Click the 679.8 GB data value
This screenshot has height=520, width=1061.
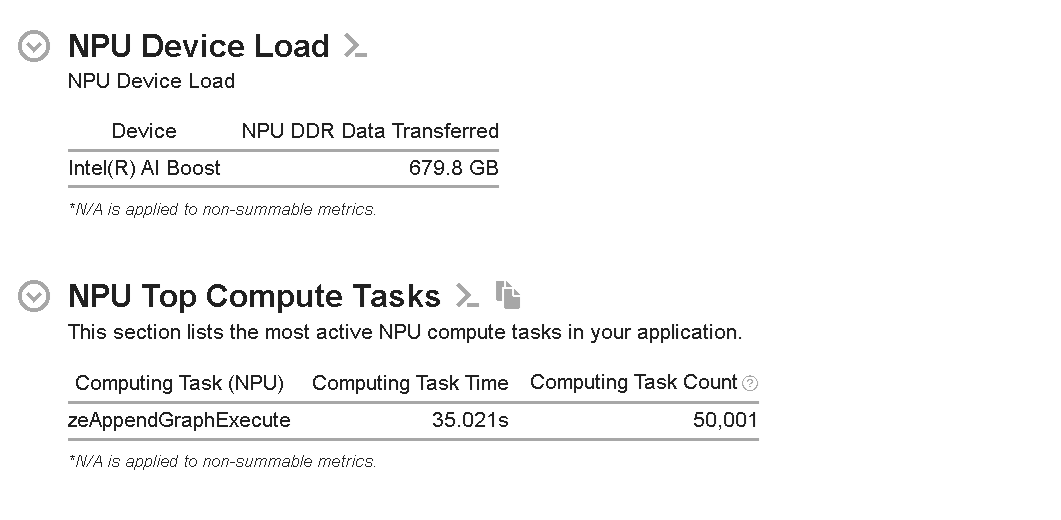pos(453,168)
